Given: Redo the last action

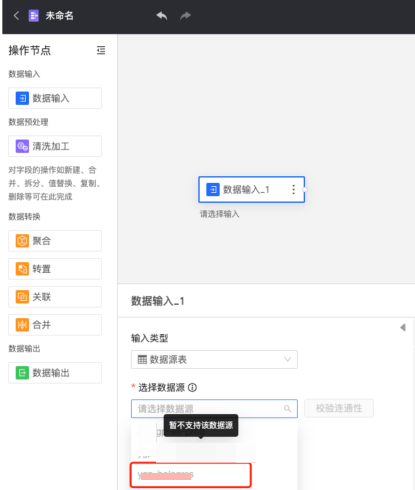Looking at the screenshot, I should click(185, 15).
